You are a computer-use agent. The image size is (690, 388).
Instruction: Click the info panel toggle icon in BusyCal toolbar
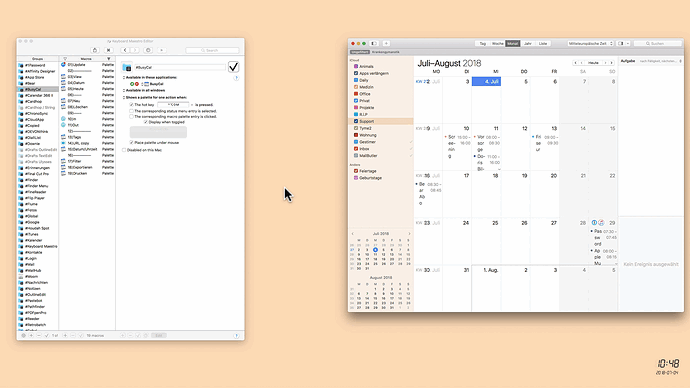pyautogui.click(x=621, y=44)
